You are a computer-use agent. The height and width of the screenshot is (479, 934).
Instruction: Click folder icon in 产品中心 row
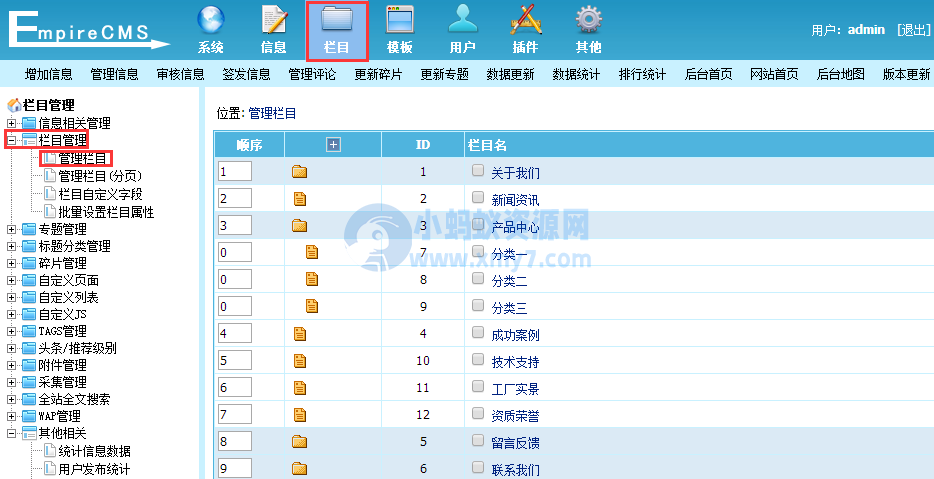click(x=299, y=226)
